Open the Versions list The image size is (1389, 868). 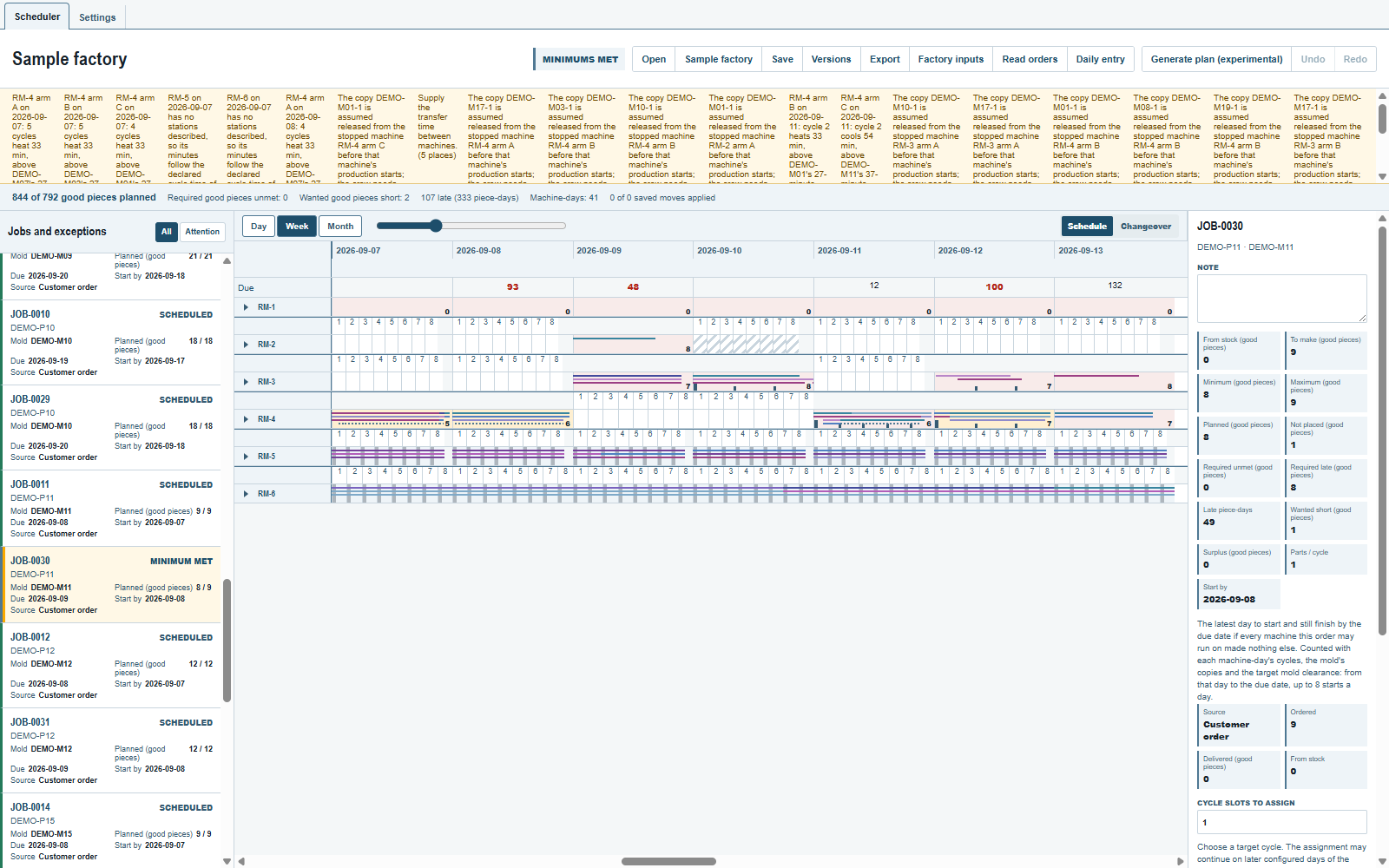click(831, 59)
